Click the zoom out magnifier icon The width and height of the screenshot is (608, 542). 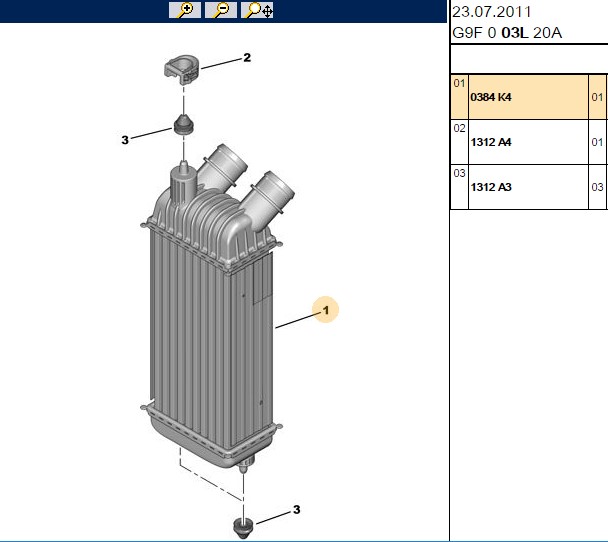[x=221, y=10]
